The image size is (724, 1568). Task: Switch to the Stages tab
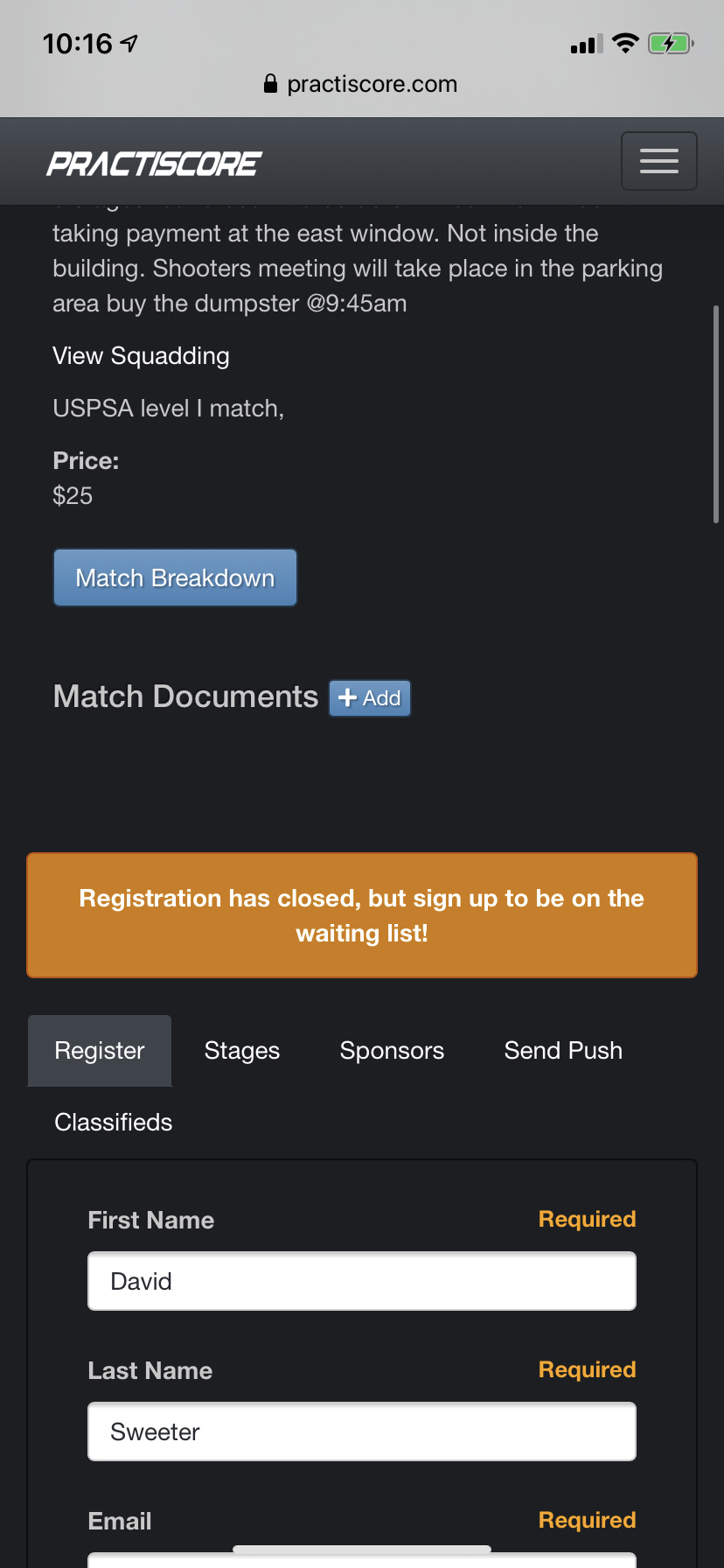pos(242,1051)
